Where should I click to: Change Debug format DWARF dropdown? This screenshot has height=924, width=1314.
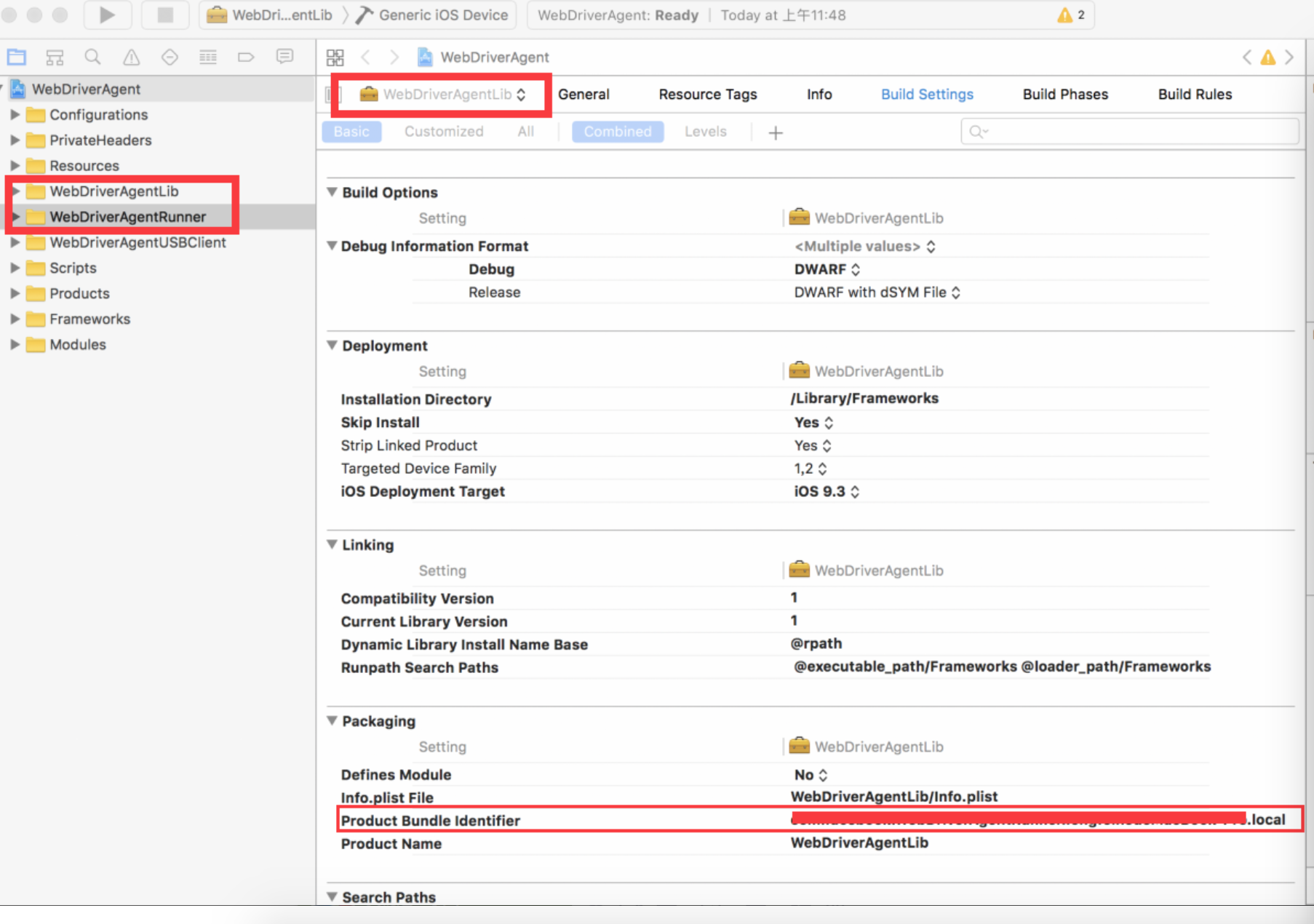click(827, 269)
